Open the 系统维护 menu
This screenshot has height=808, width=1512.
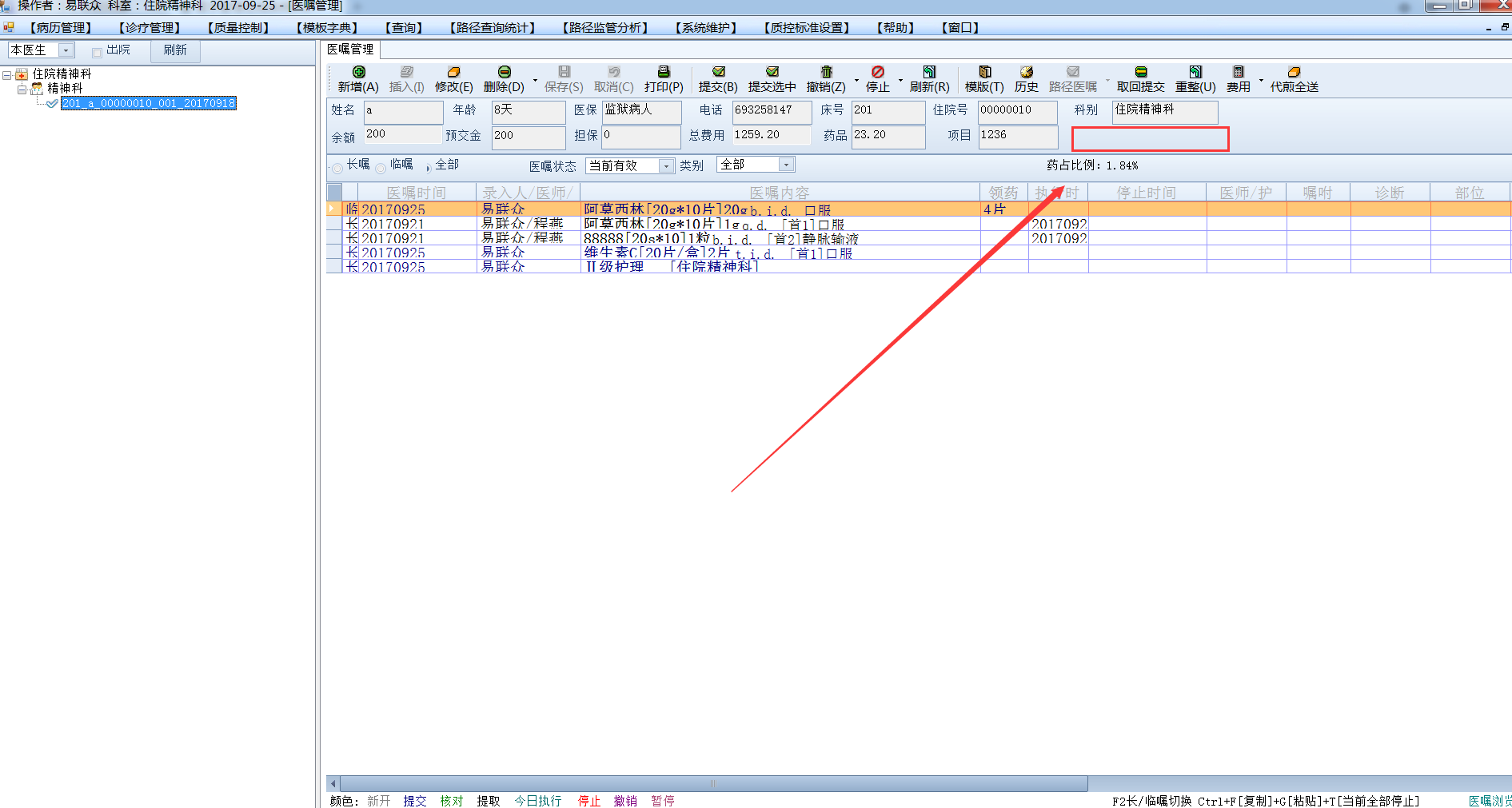pos(706,28)
